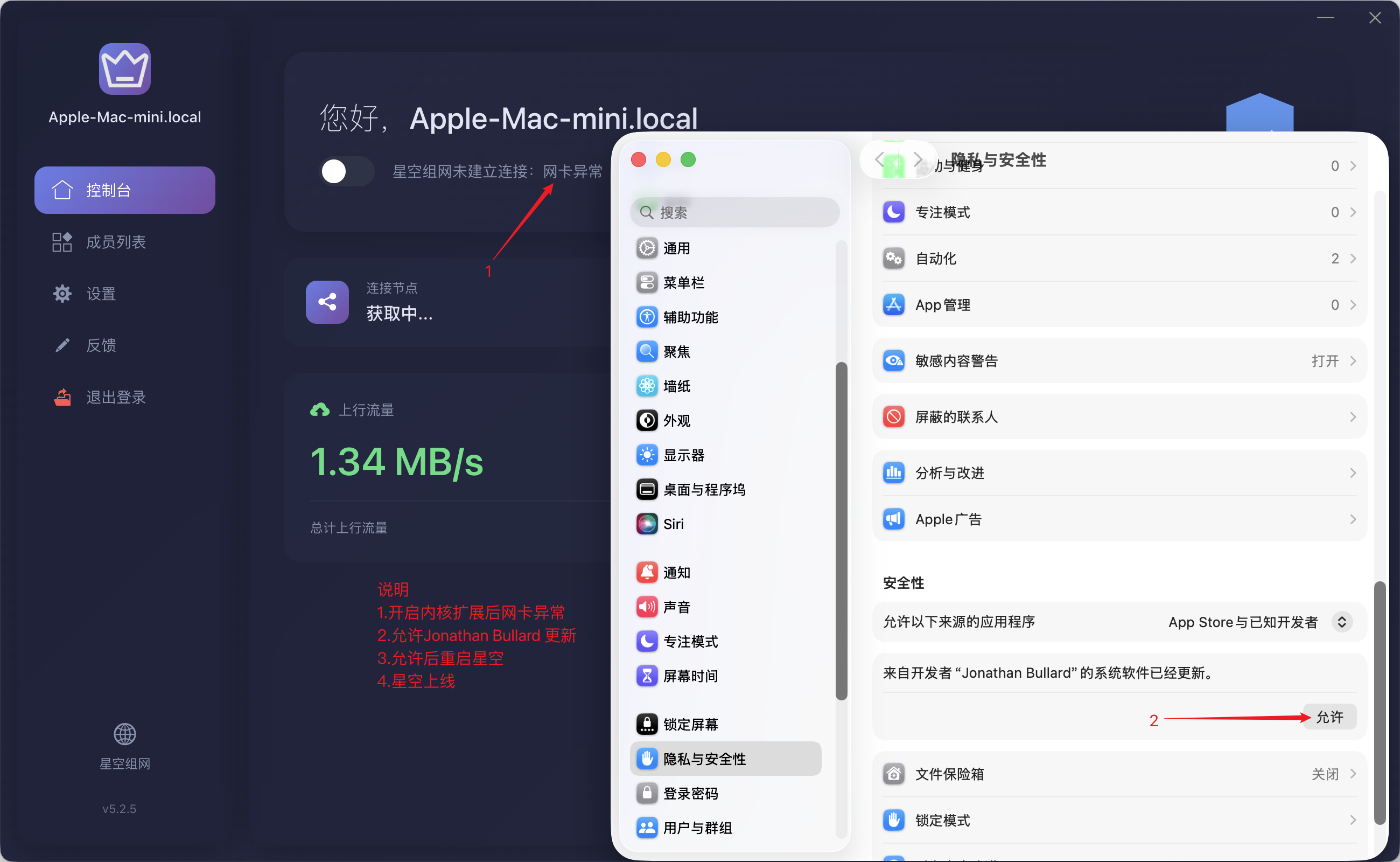Select the 墙纸 wallpaper icon

pyautogui.click(x=646, y=386)
